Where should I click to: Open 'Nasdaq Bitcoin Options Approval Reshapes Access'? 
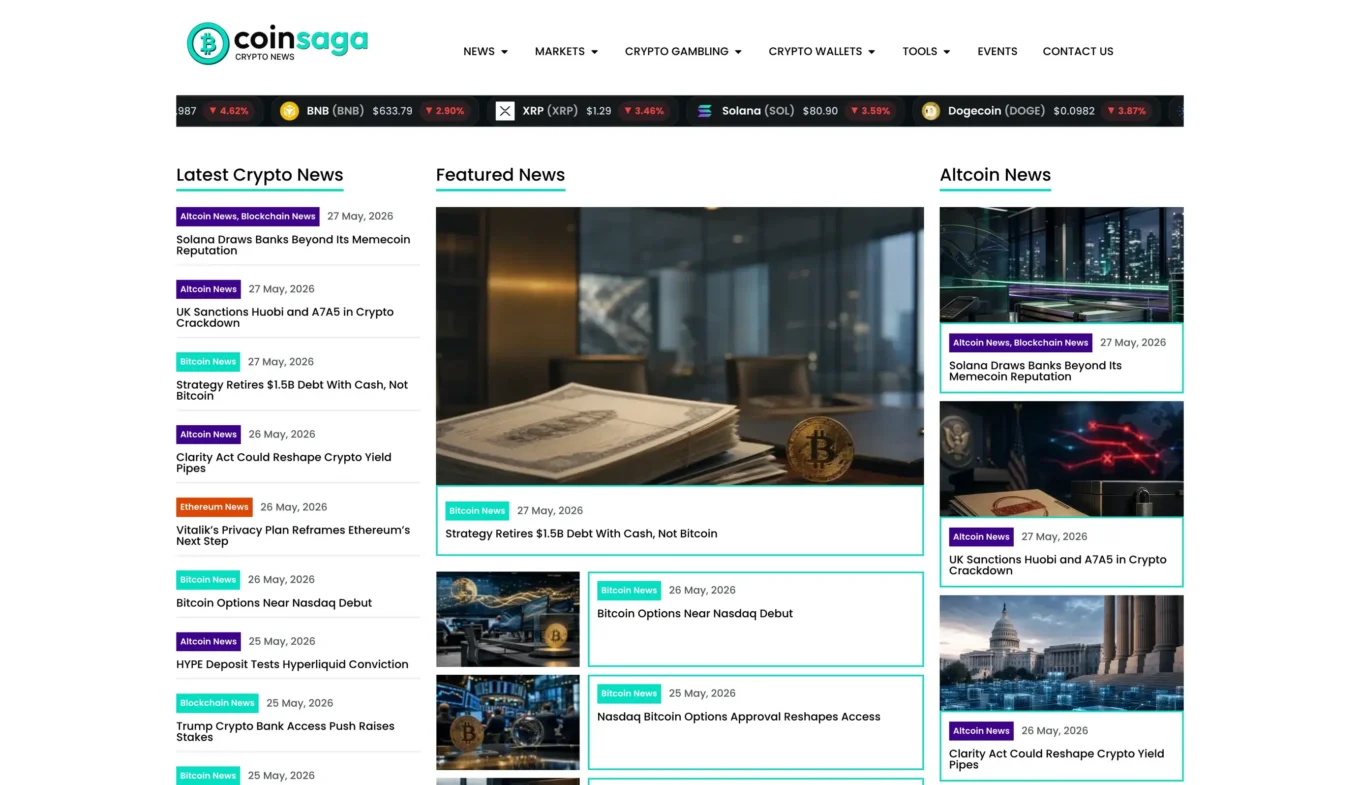pyautogui.click(x=739, y=717)
